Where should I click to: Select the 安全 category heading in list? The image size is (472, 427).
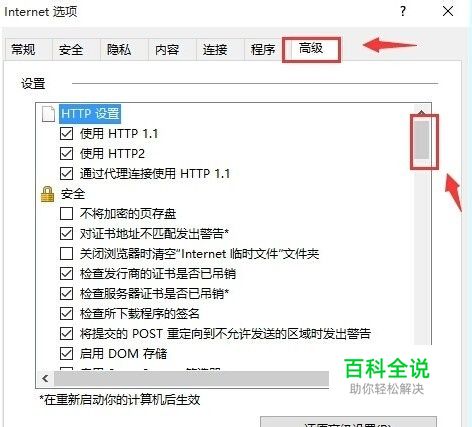[x=73, y=194]
